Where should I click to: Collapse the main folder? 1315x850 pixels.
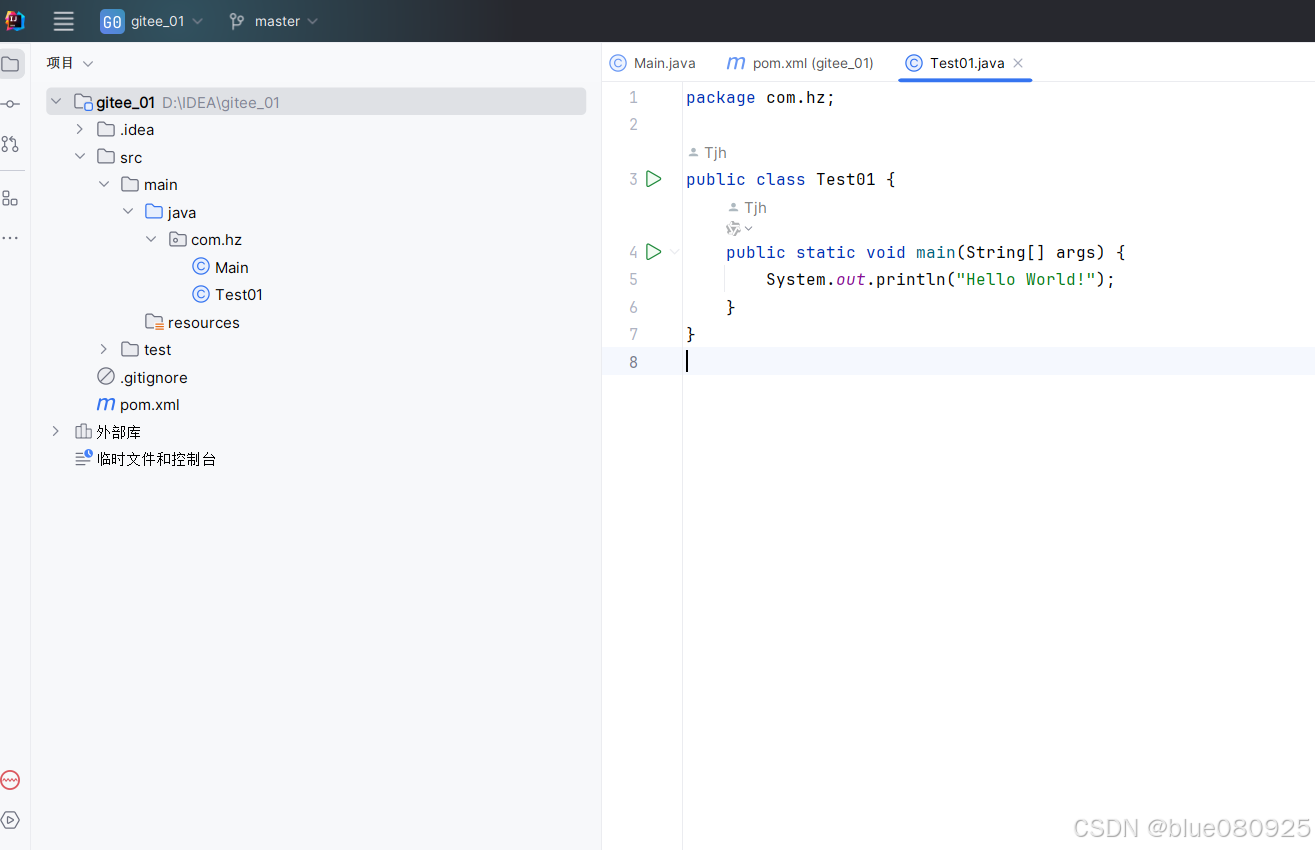pyautogui.click(x=104, y=185)
